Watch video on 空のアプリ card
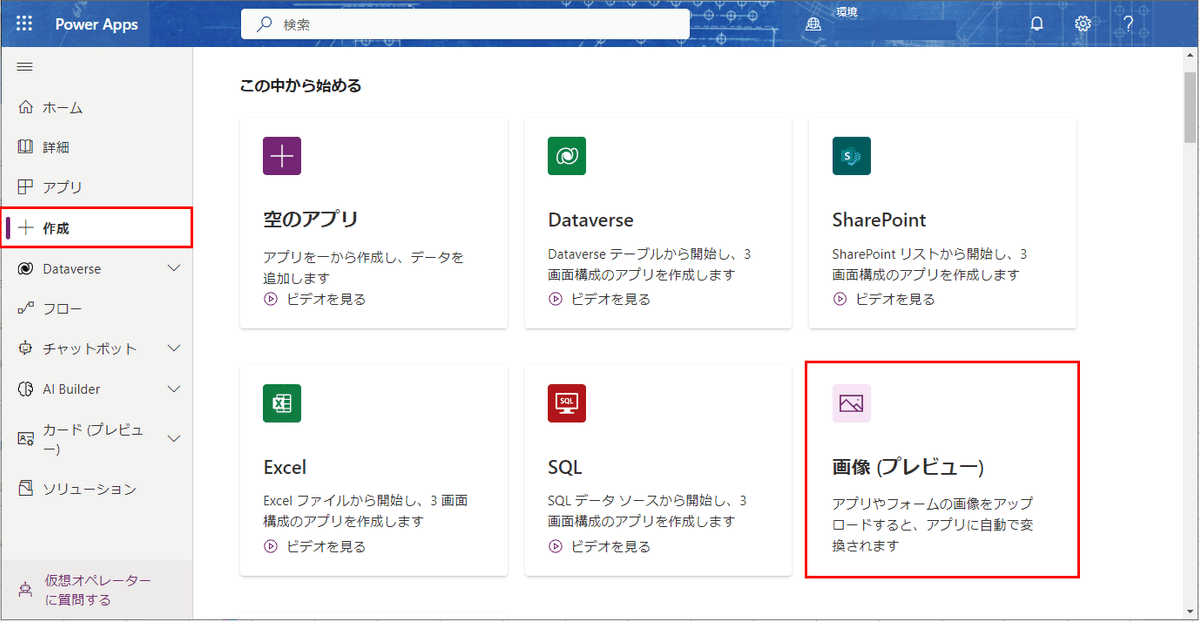The width and height of the screenshot is (1200, 622). coord(315,299)
